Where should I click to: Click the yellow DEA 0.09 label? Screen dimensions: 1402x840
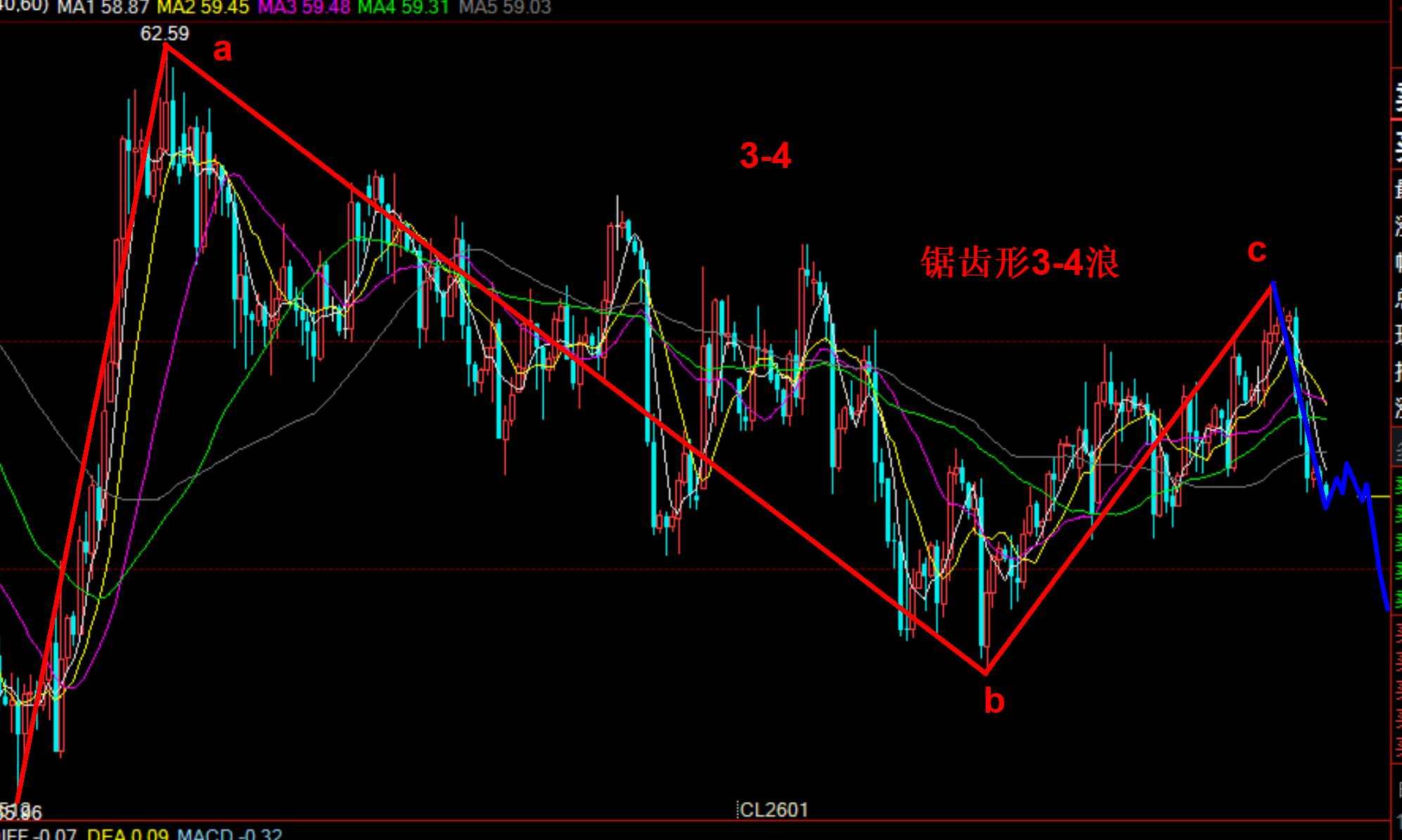pyautogui.click(x=127, y=834)
